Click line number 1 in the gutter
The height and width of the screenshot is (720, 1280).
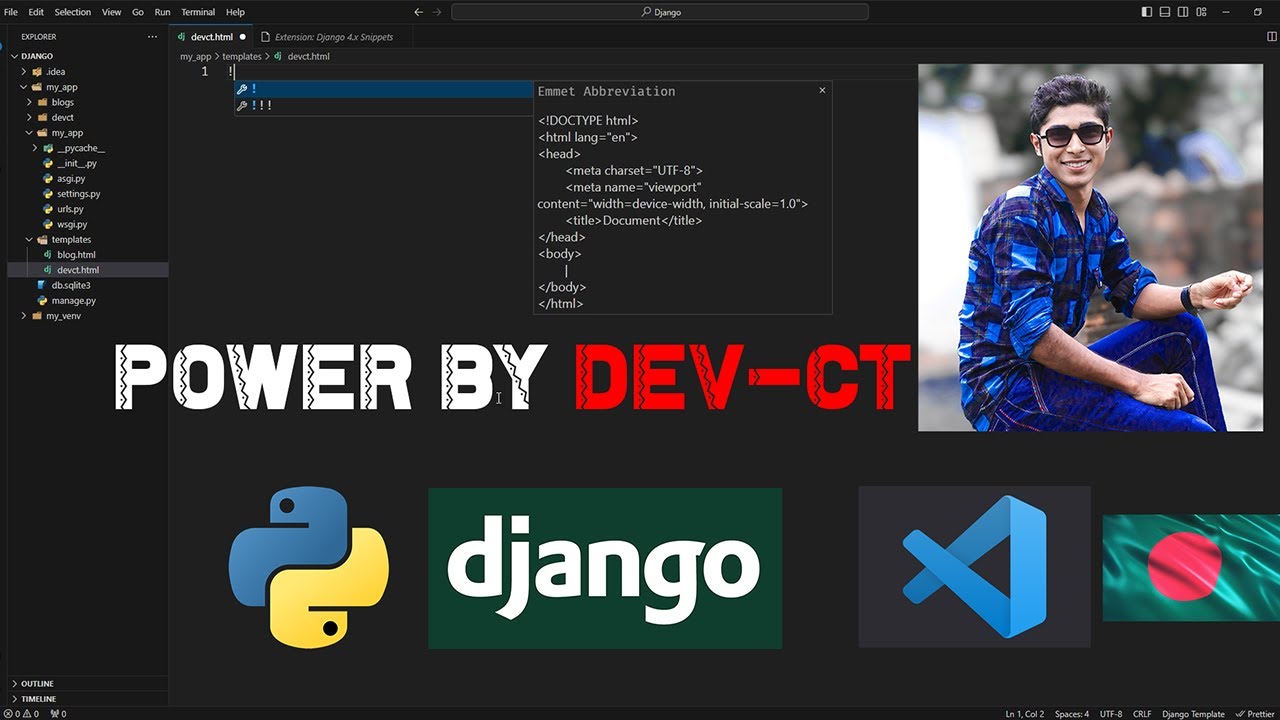[x=204, y=72]
